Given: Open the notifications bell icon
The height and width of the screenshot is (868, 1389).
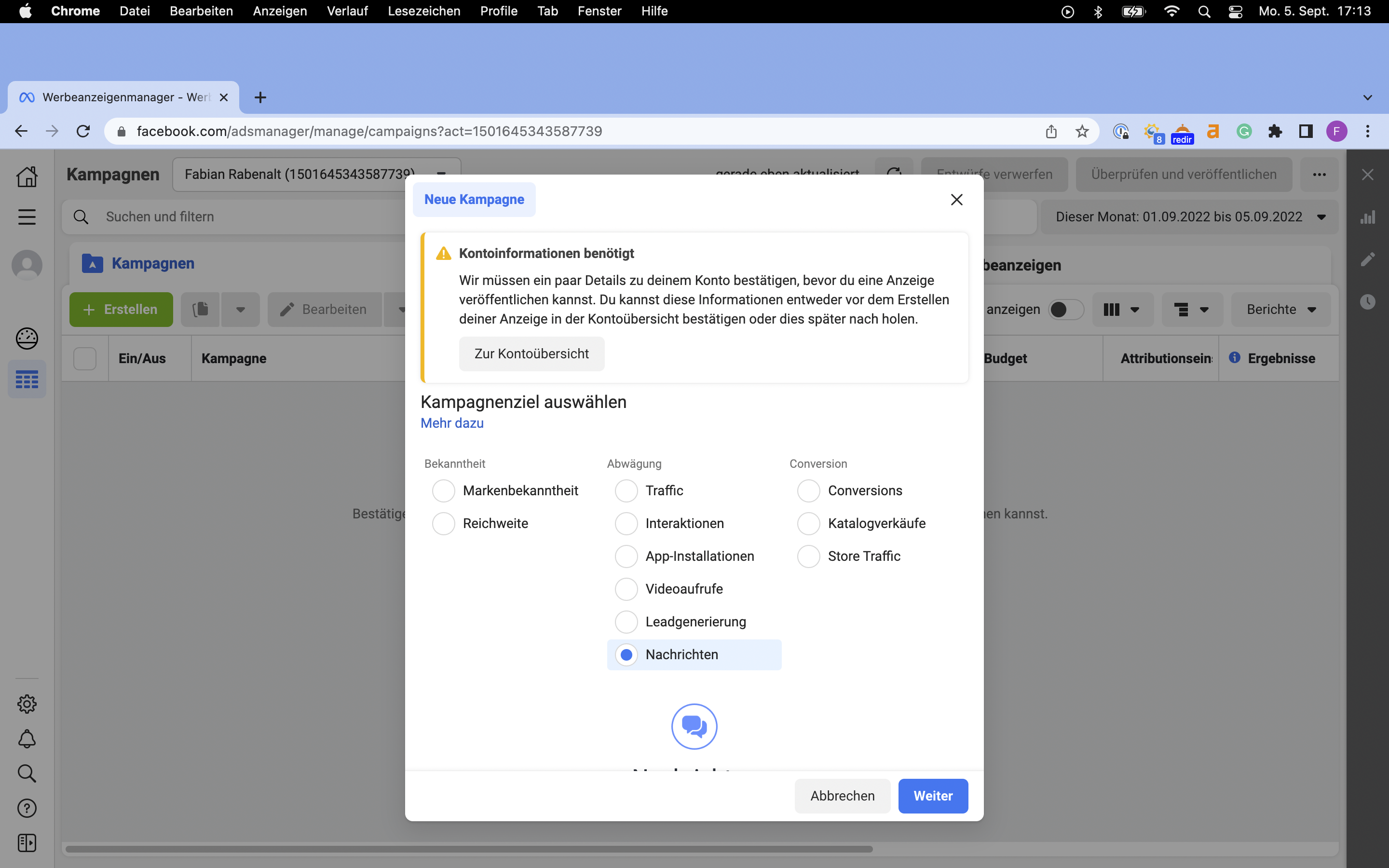Looking at the screenshot, I should click(27, 739).
